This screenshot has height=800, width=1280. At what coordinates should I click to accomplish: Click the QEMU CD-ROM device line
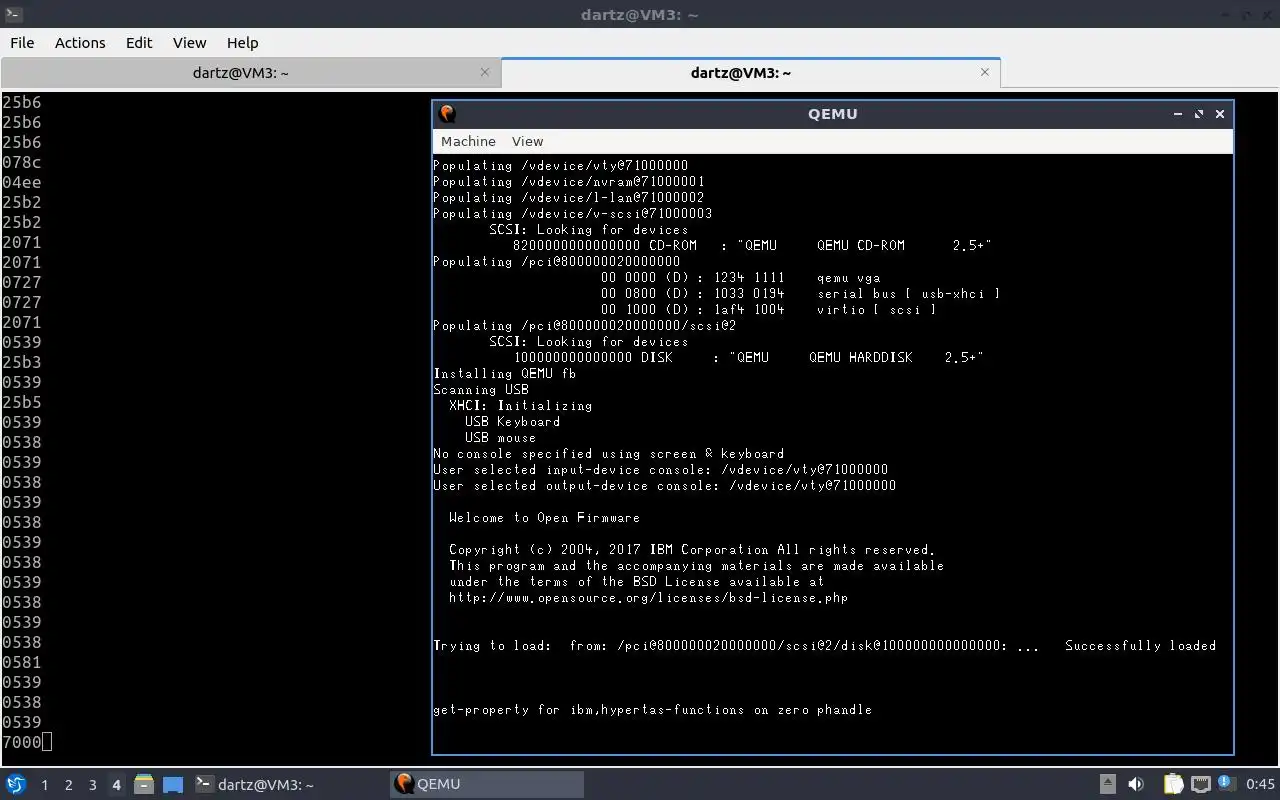pyautogui.click(x=752, y=246)
